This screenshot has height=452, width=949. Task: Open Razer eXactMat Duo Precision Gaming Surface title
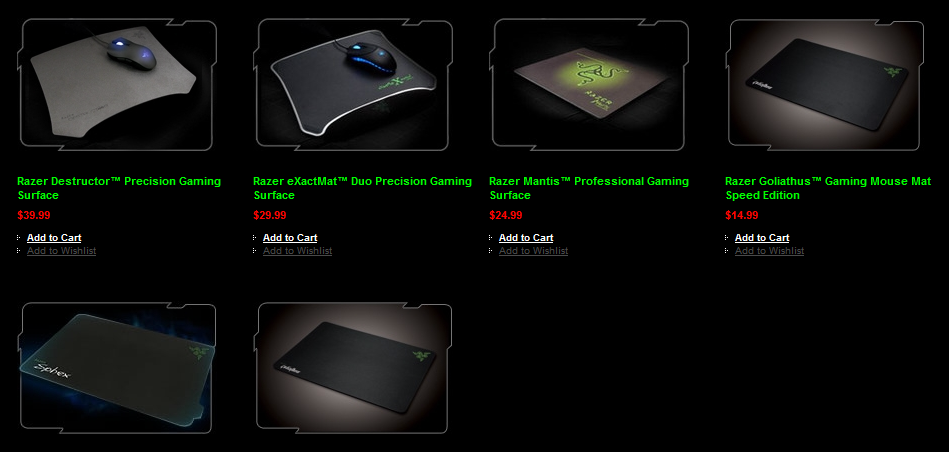tap(363, 188)
